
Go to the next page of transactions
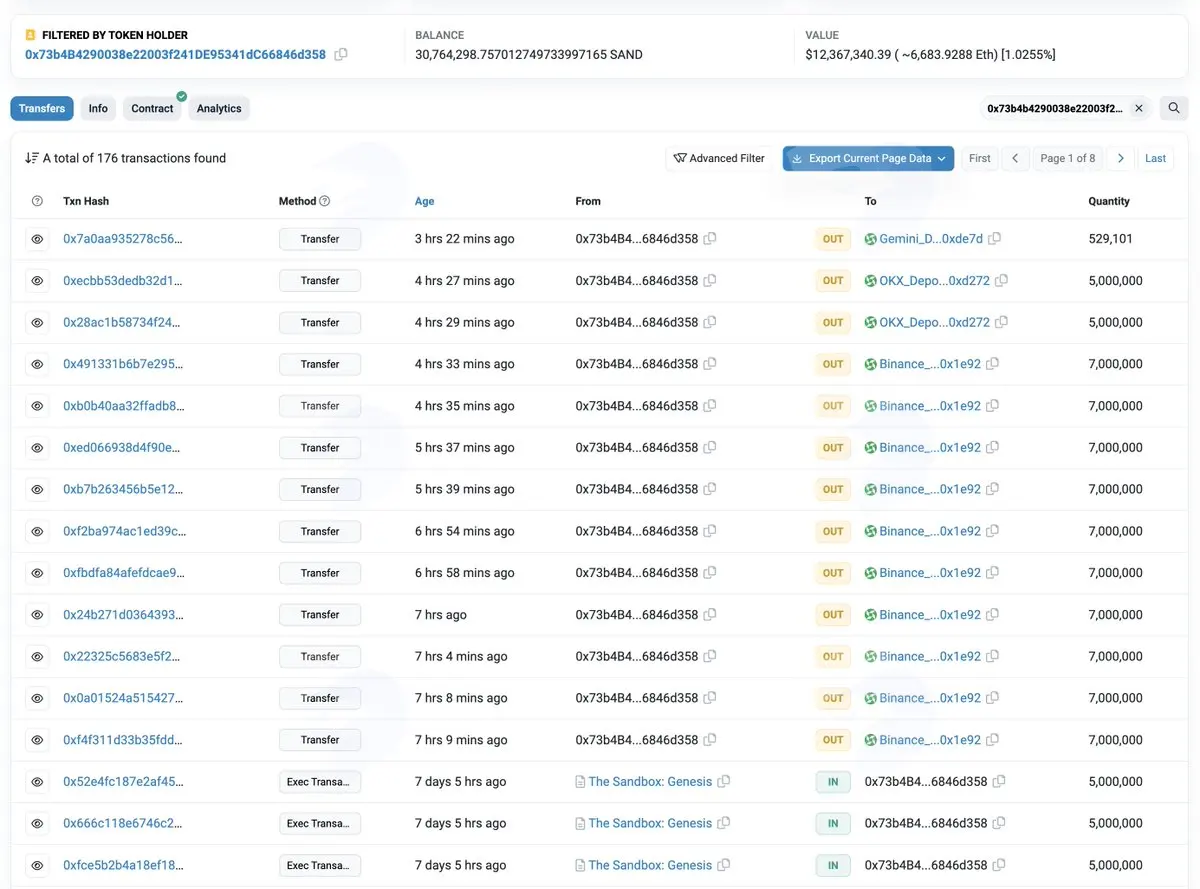tap(1121, 158)
